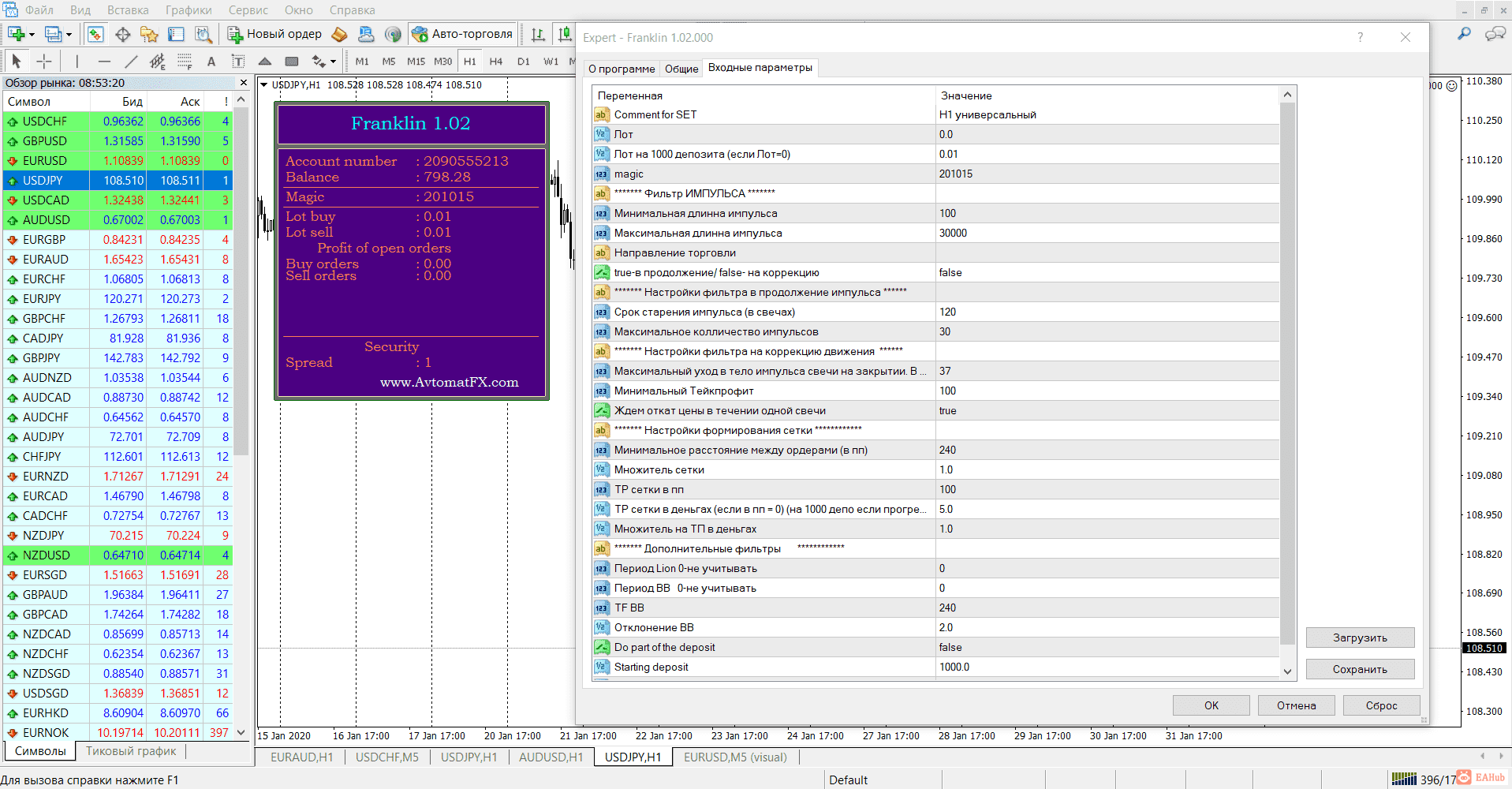The width and height of the screenshot is (1512, 789).
Task: Select EURUSD row in Market Watch
Action: pyautogui.click(x=118, y=161)
